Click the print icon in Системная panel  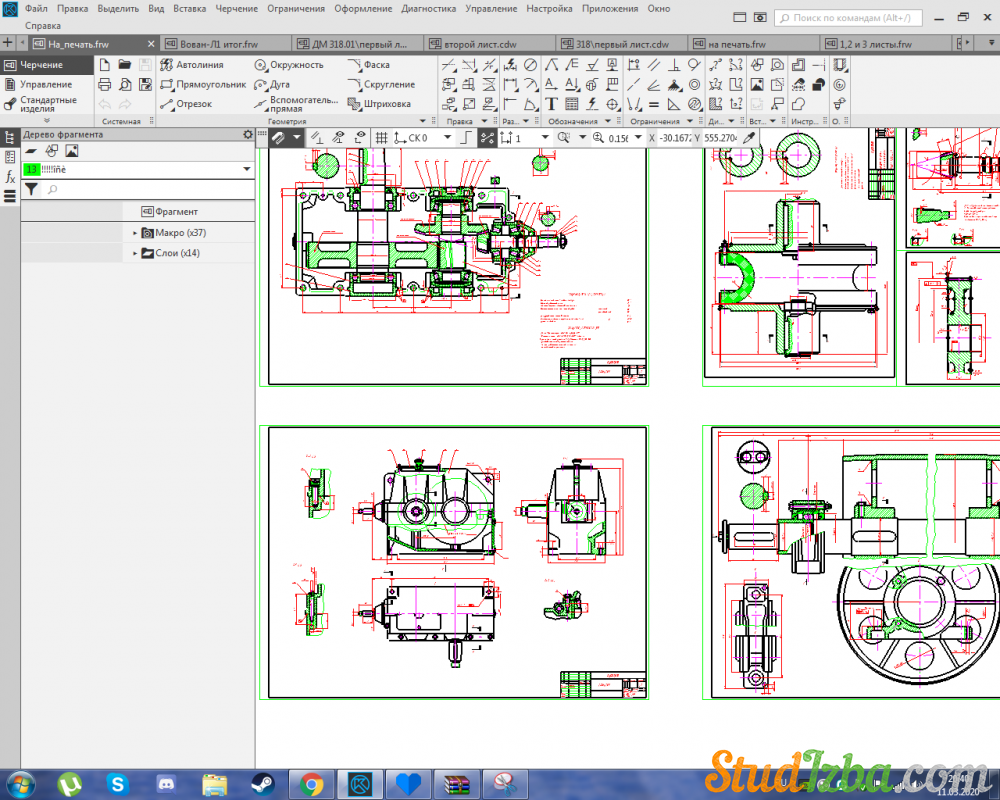[x=105, y=85]
